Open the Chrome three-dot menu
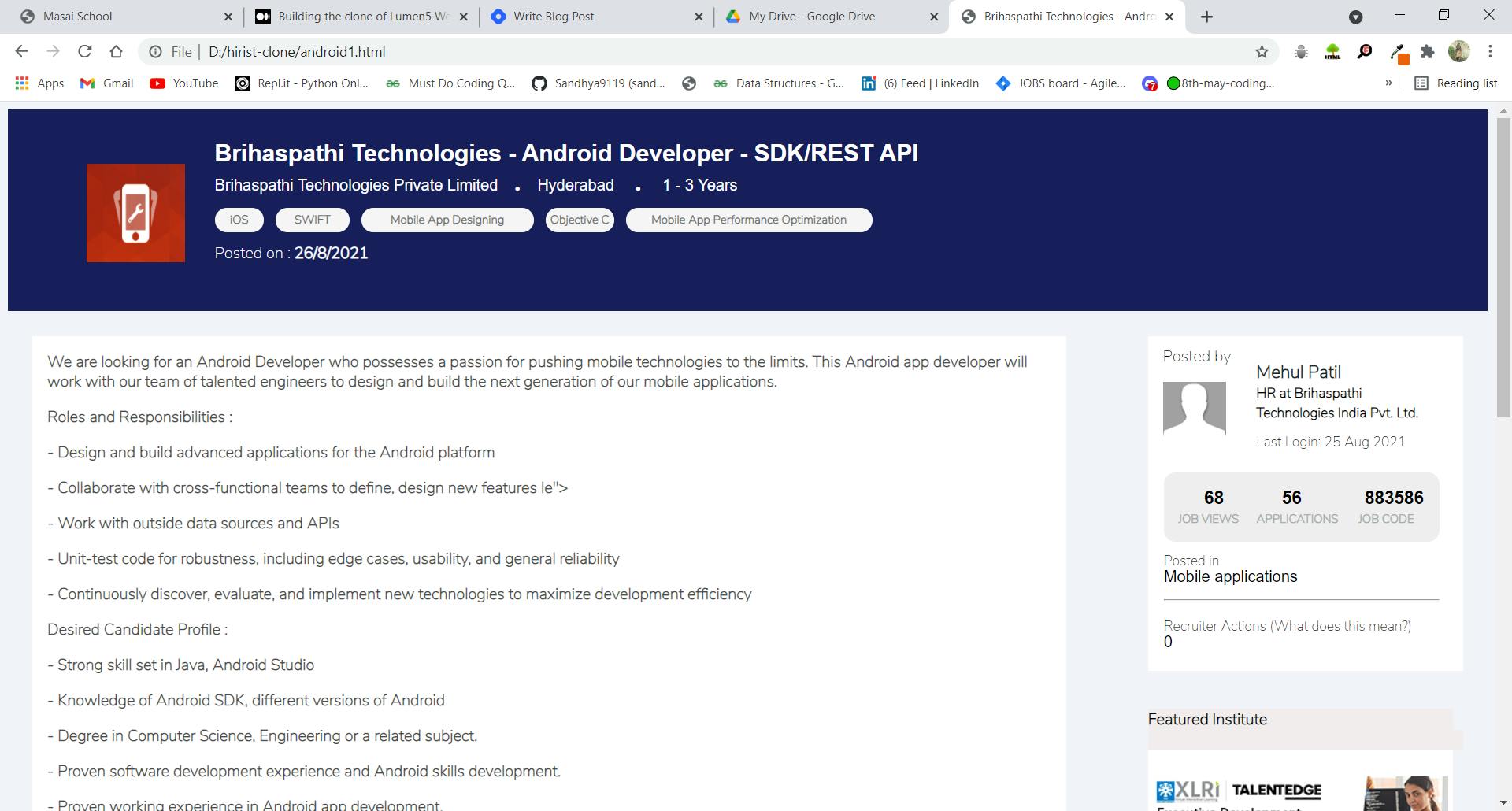Viewport: 1512px width, 811px height. pyautogui.click(x=1490, y=51)
